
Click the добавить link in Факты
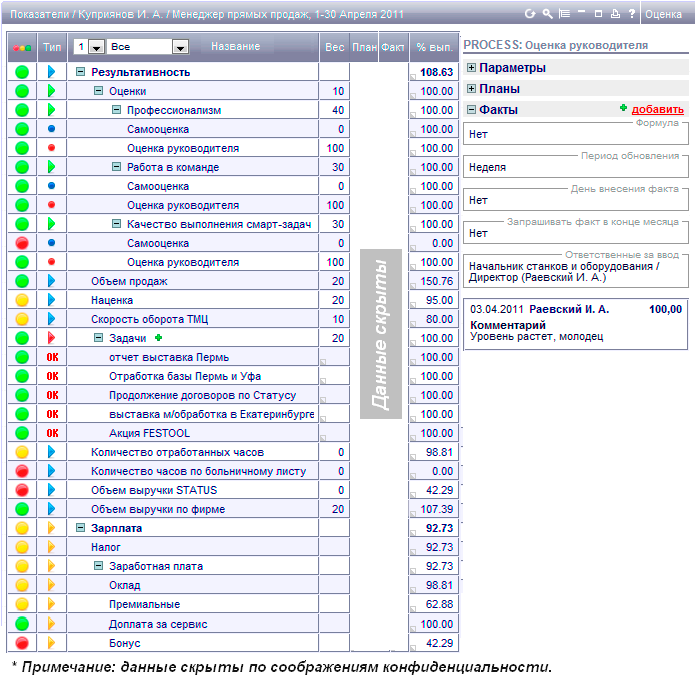click(657, 109)
